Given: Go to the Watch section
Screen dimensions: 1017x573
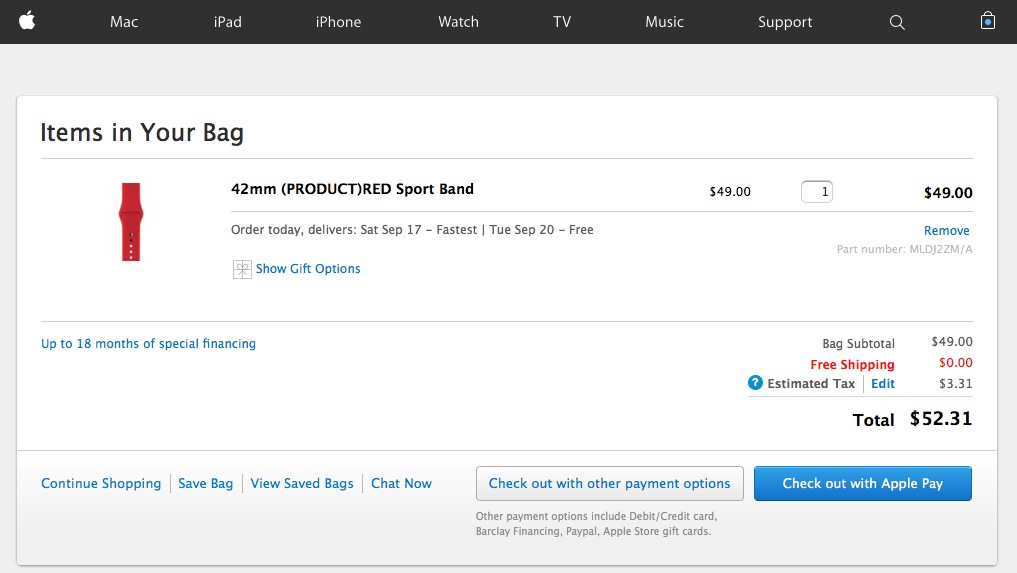Looking at the screenshot, I should click(458, 21).
